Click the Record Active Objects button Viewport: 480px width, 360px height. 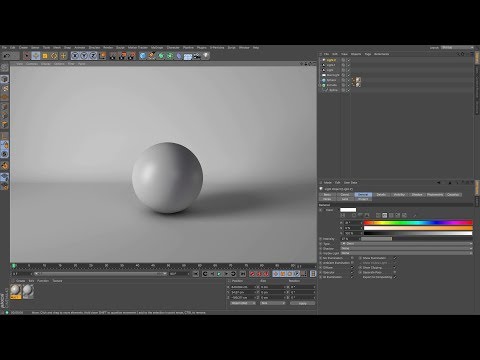[x=252, y=274]
